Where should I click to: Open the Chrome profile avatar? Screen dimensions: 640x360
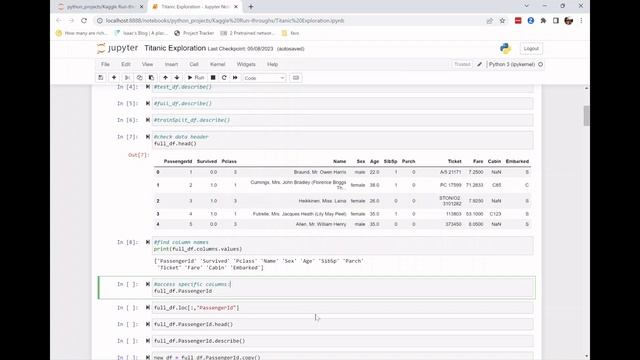point(569,21)
